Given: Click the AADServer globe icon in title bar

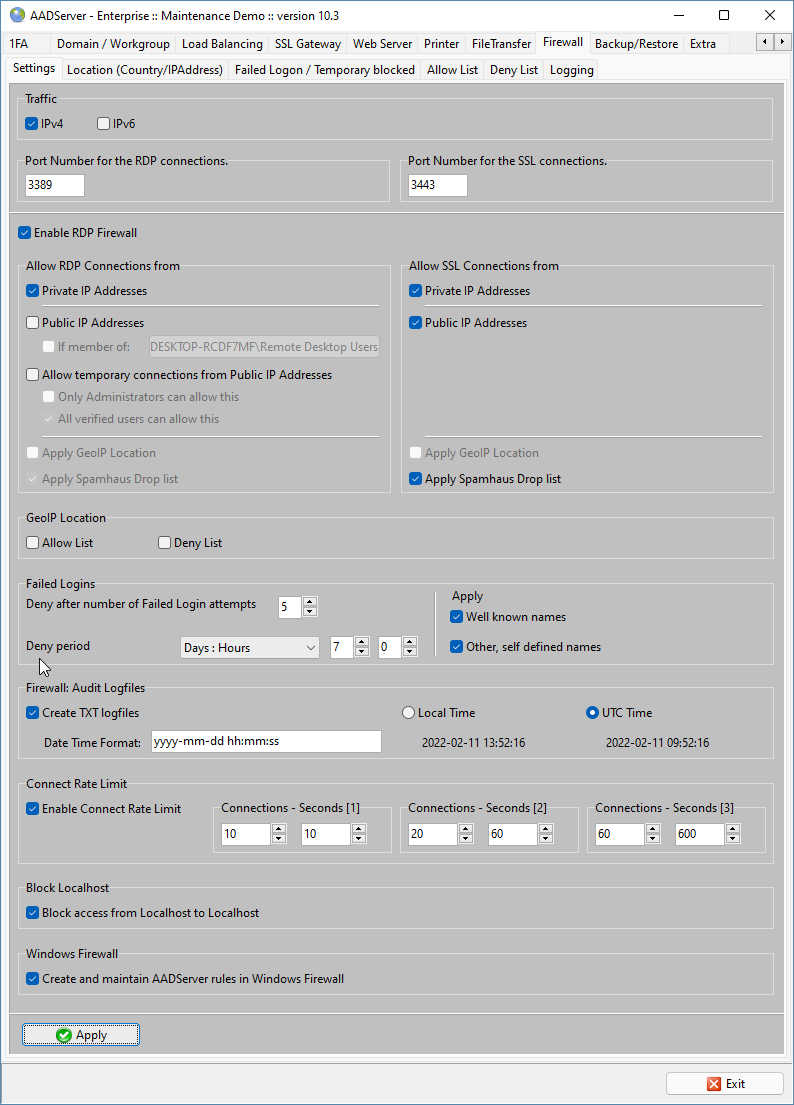Looking at the screenshot, I should (17, 15).
